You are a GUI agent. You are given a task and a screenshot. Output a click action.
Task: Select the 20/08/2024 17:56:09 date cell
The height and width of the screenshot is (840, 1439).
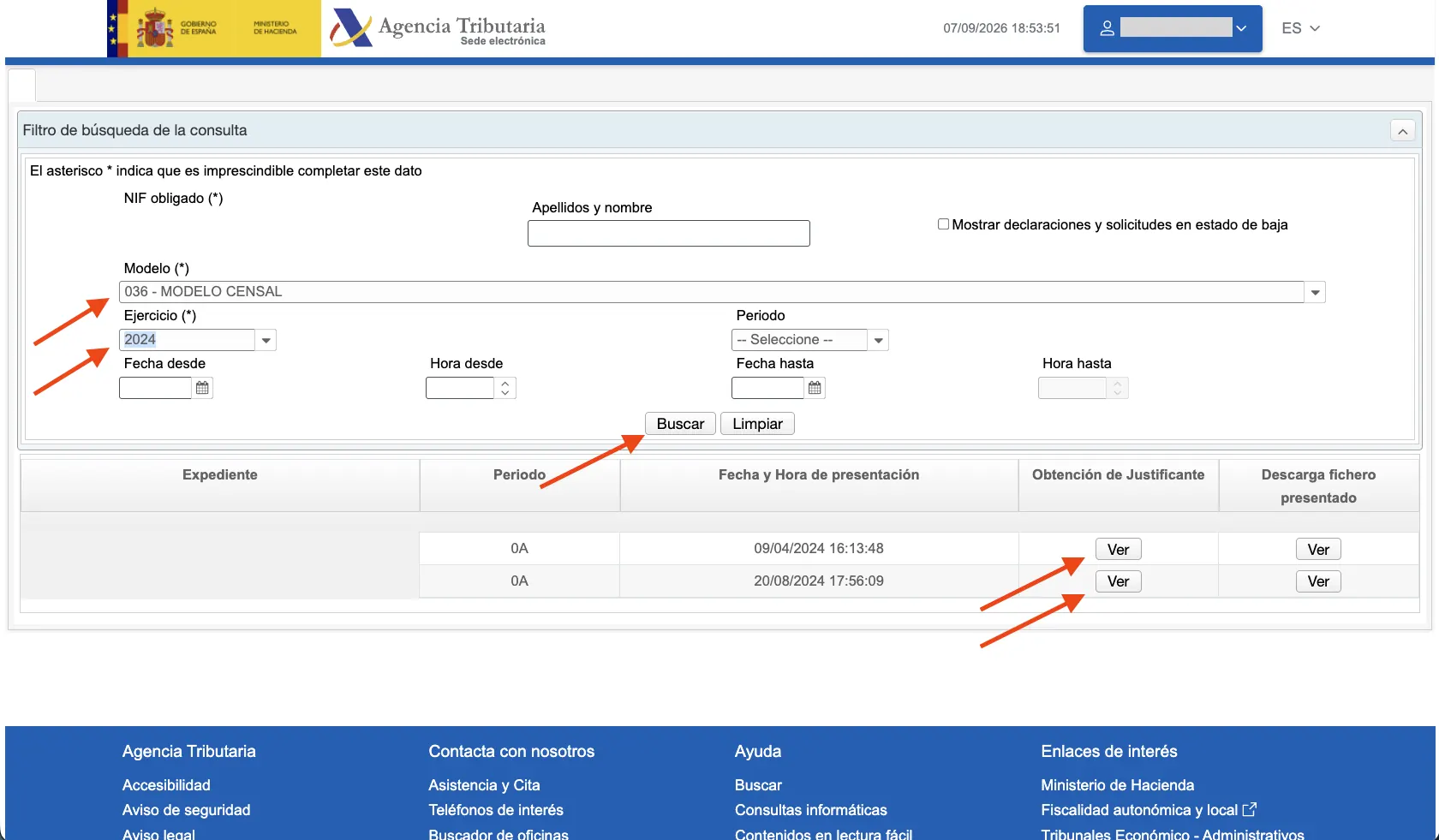pos(819,581)
